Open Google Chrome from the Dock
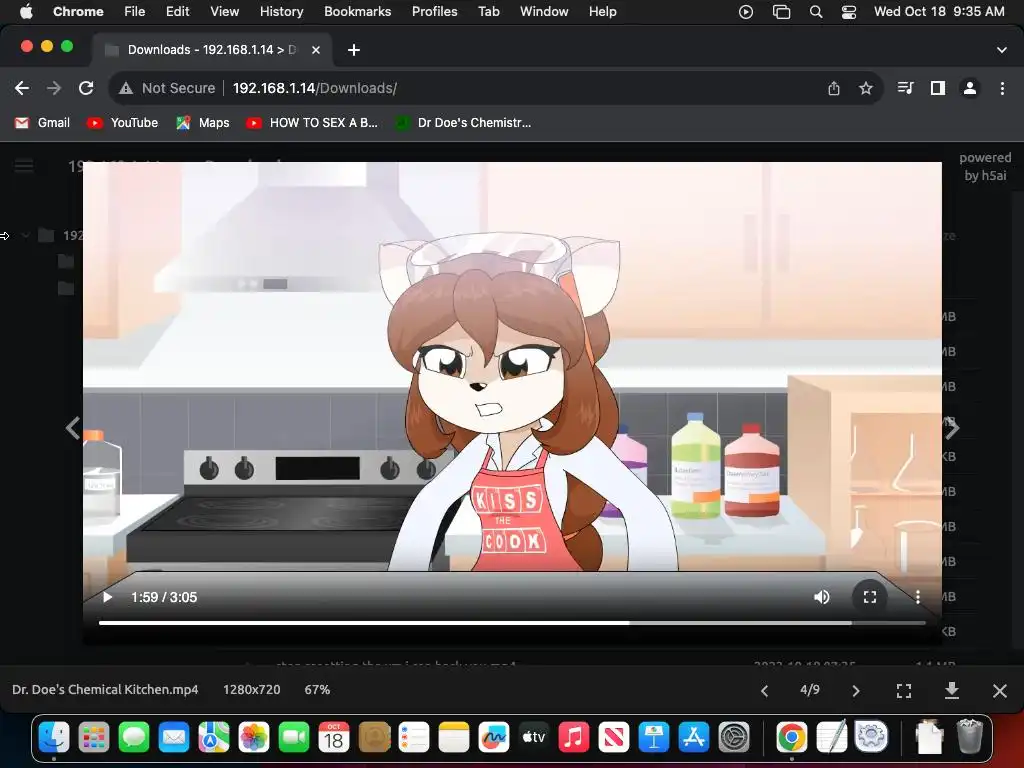This screenshot has height=768, width=1024. coord(792,738)
